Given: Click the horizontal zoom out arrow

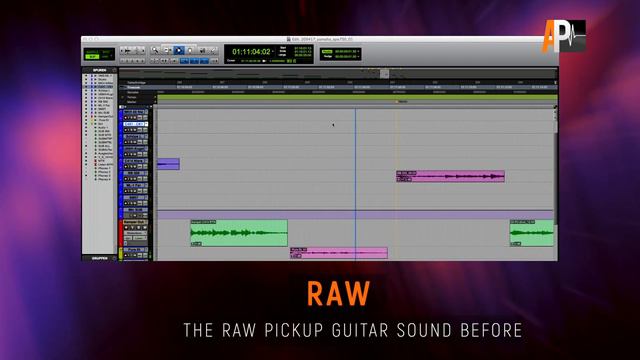Looking at the screenshot, I should tap(123, 51).
